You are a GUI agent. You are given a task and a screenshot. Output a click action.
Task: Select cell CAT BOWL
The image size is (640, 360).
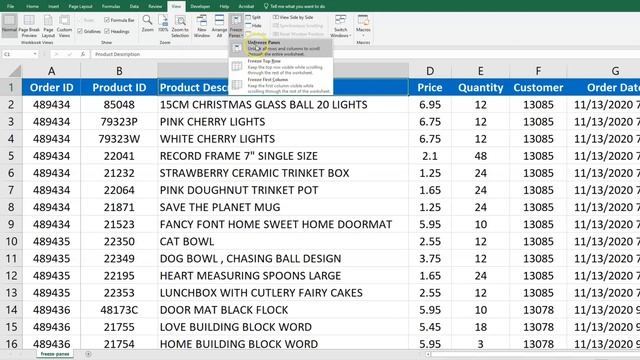tap(283, 241)
